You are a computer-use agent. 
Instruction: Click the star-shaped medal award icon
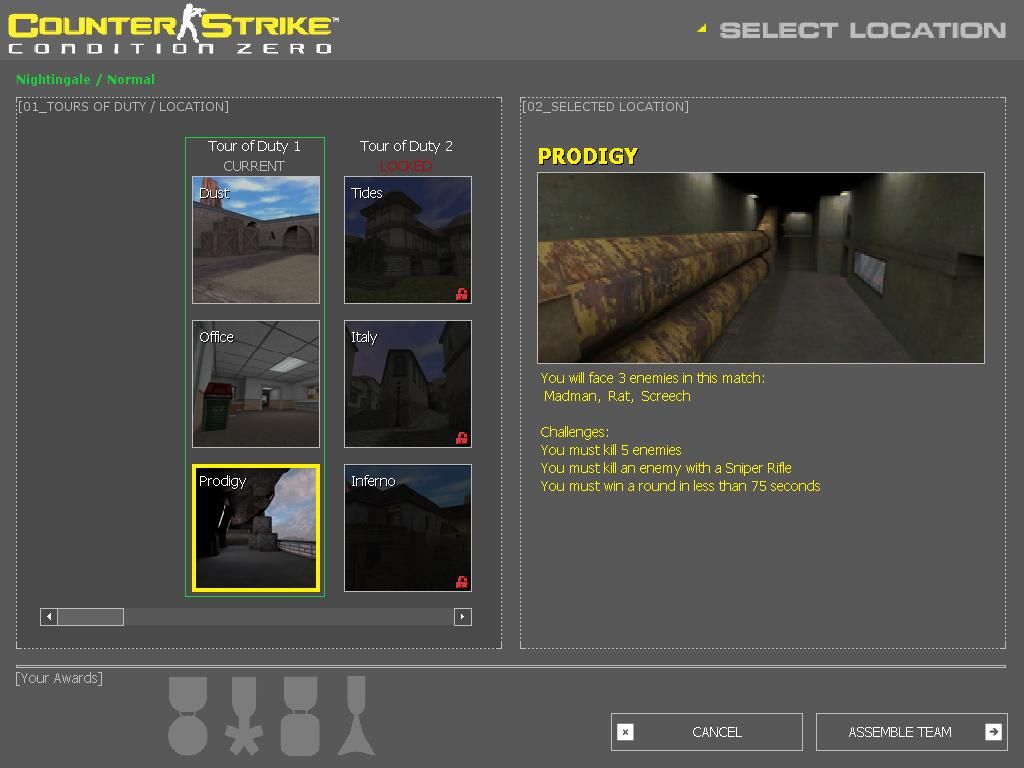click(x=243, y=716)
